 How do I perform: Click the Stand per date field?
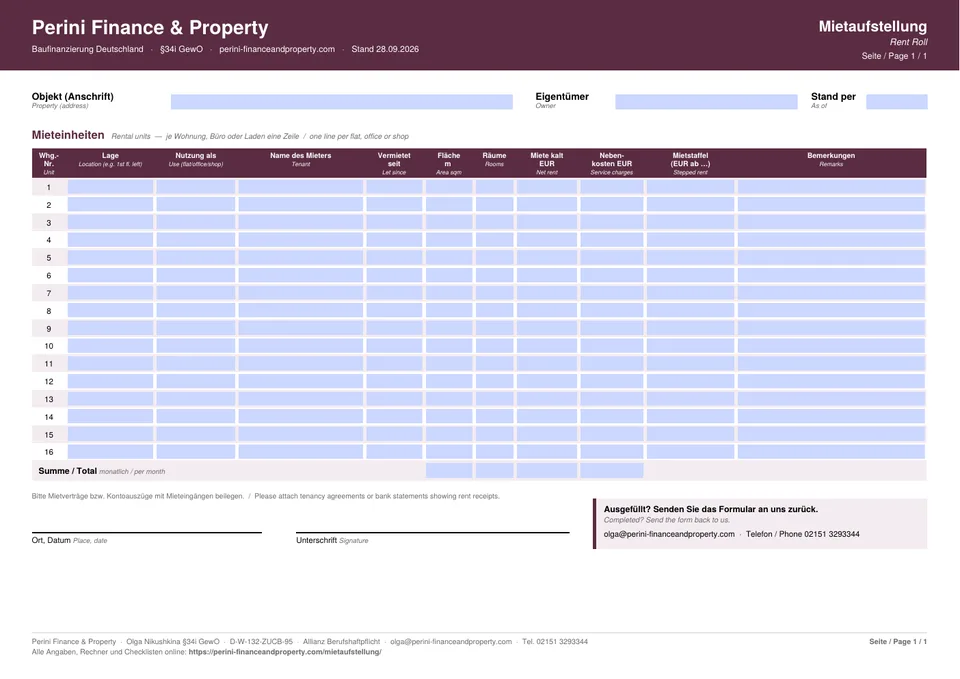[x=896, y=102]
